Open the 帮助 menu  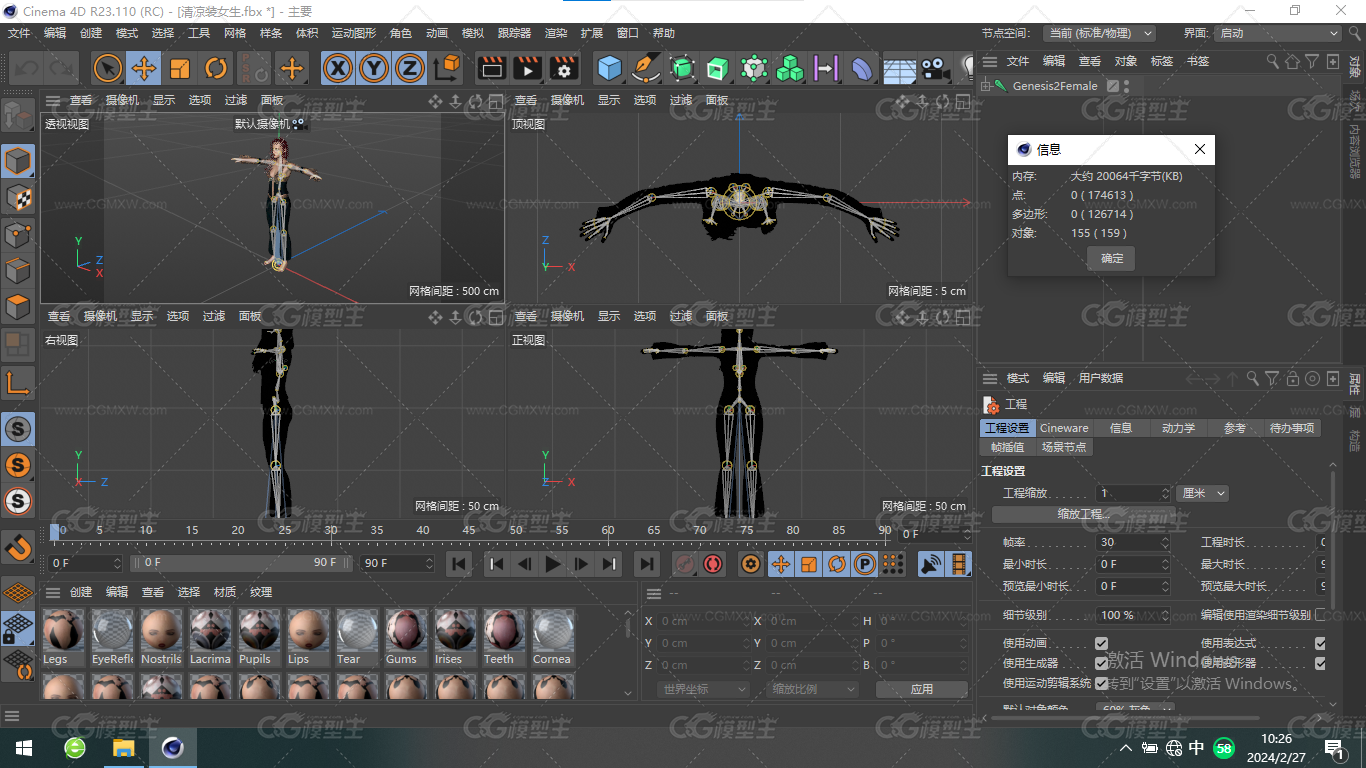tap(664, 33)
